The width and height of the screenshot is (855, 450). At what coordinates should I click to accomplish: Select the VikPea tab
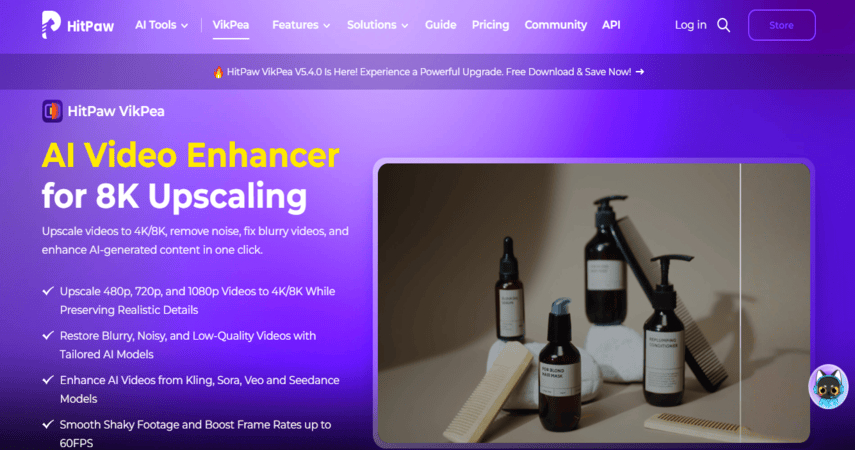231,25
